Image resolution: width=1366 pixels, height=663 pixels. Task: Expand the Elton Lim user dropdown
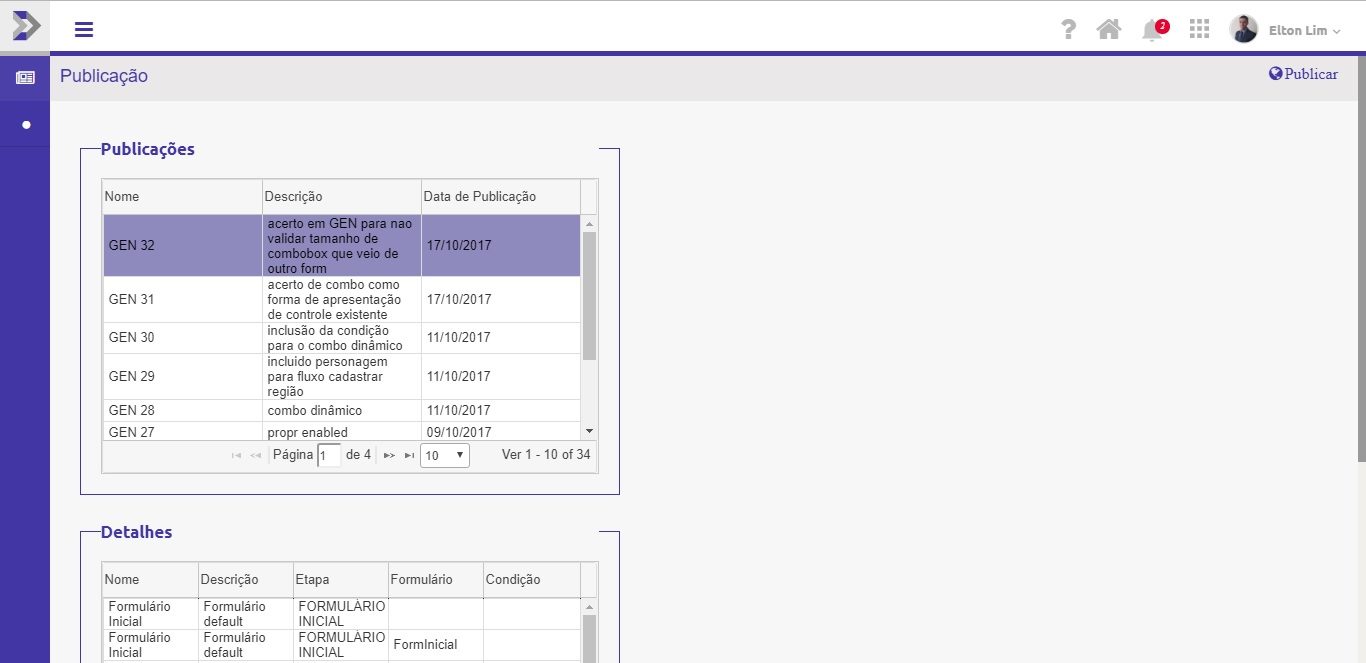(x=1304, y=31)
